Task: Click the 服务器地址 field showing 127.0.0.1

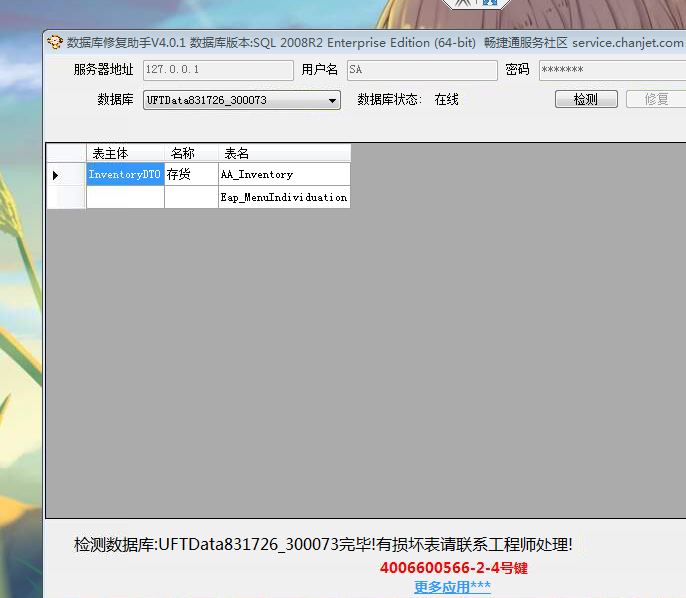Action: [x=218, y=70]
